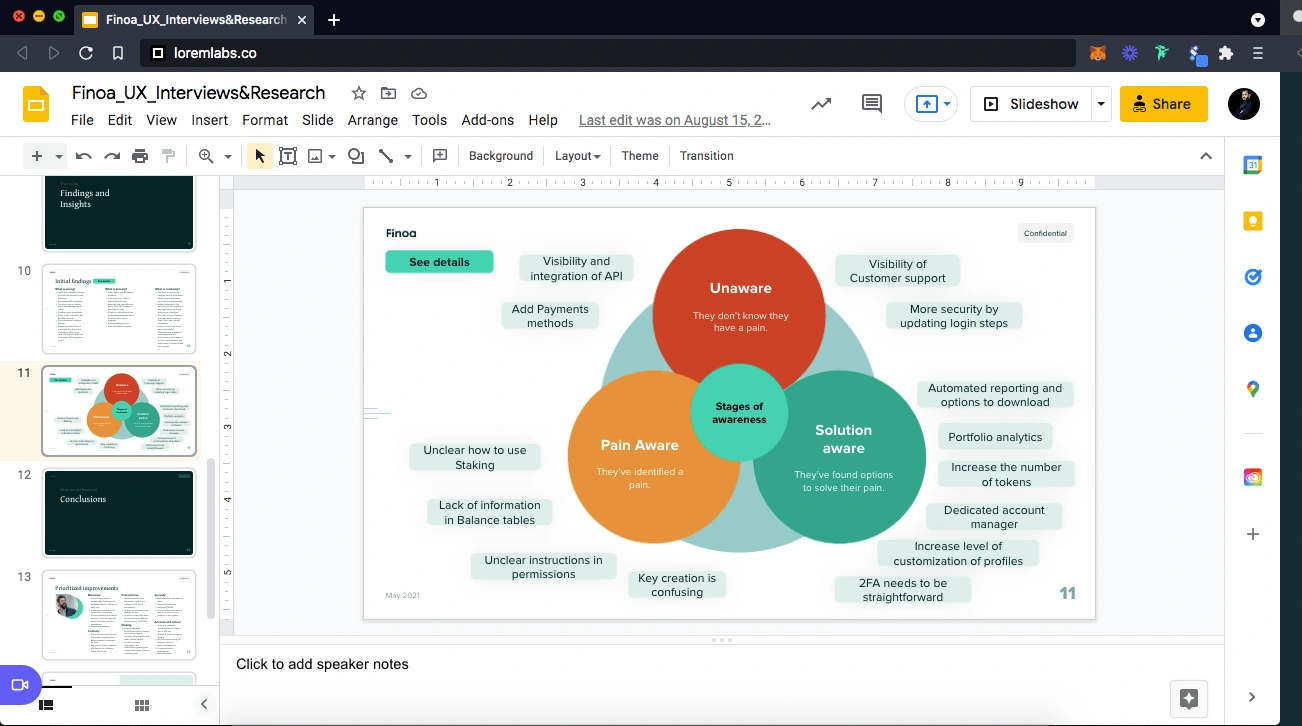Open the new slide layout dropdown

click(x=59, y=157)
